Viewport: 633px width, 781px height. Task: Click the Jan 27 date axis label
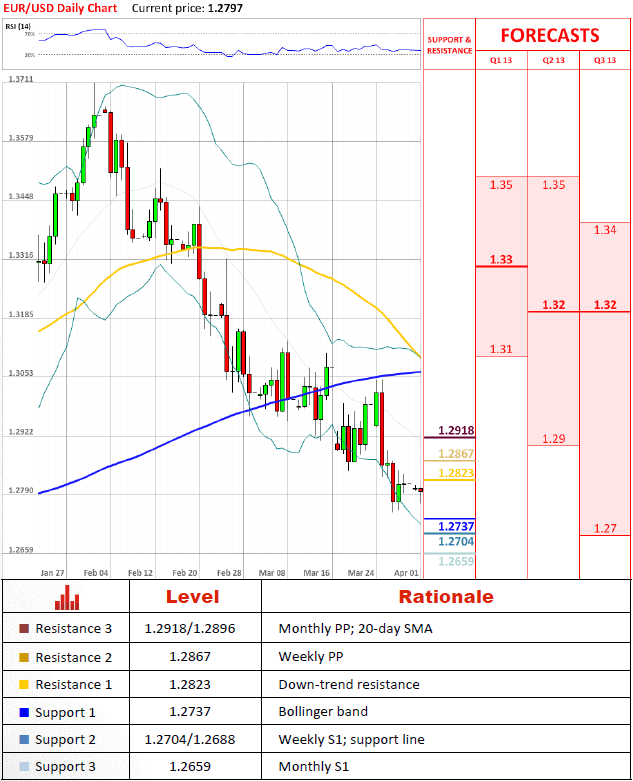point(52,573)
